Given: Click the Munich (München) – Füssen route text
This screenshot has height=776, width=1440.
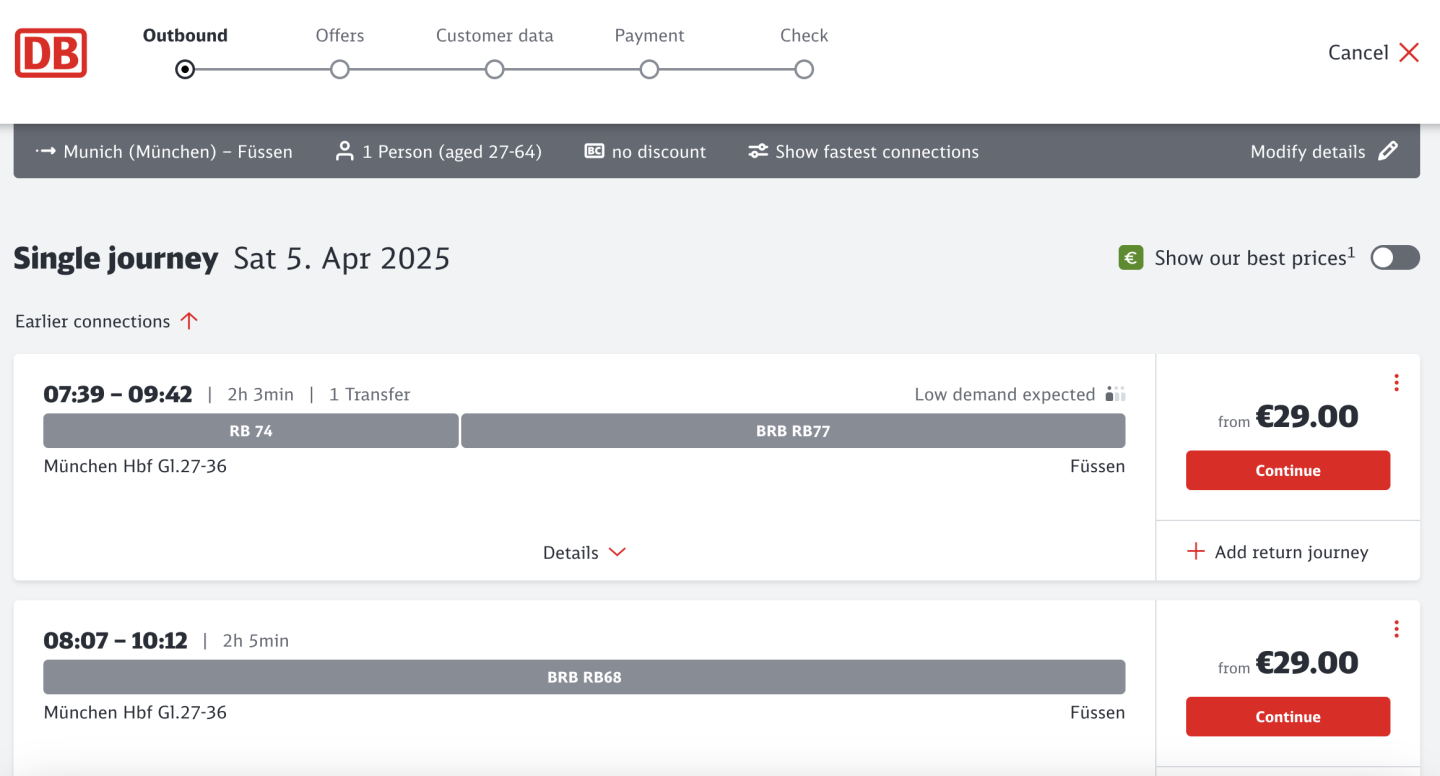Looking at the screenshot, I should tap(178, 152).
